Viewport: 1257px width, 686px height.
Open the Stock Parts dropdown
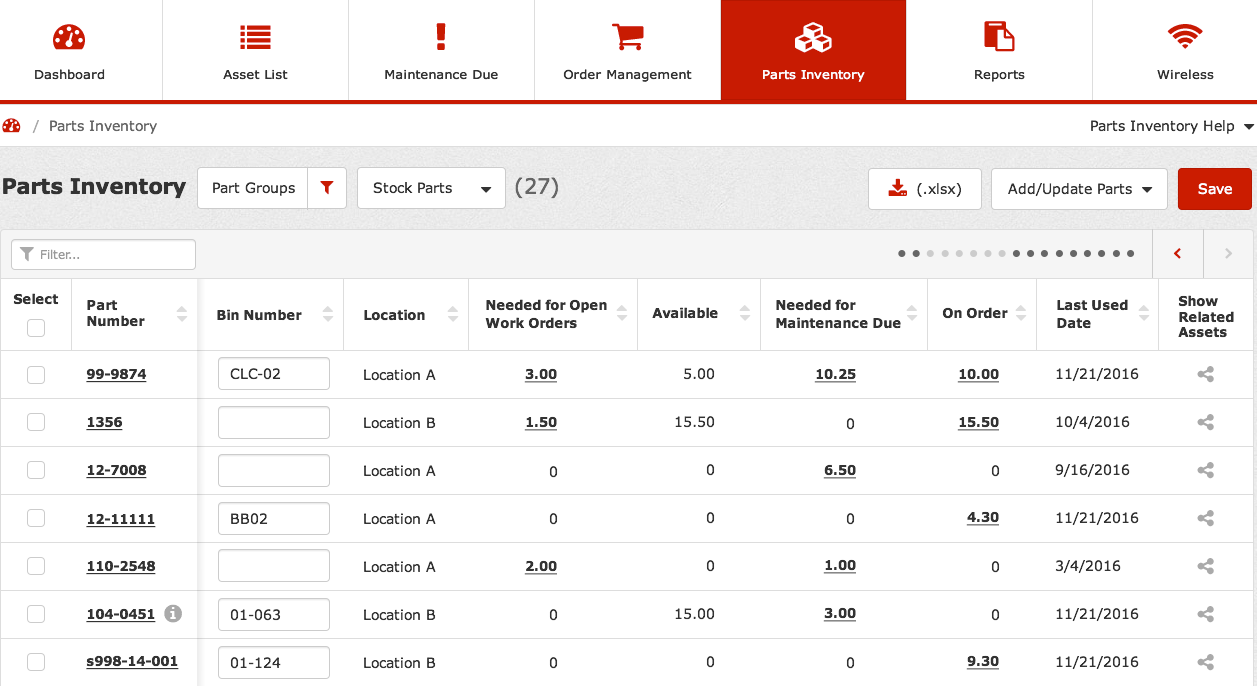[430, 188]
